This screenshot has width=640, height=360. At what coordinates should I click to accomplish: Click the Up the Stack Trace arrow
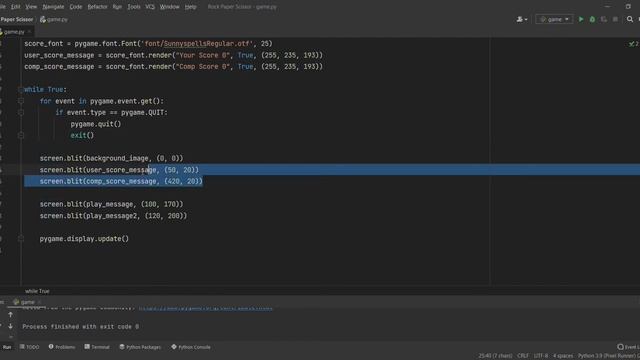(x=11, y=315)
